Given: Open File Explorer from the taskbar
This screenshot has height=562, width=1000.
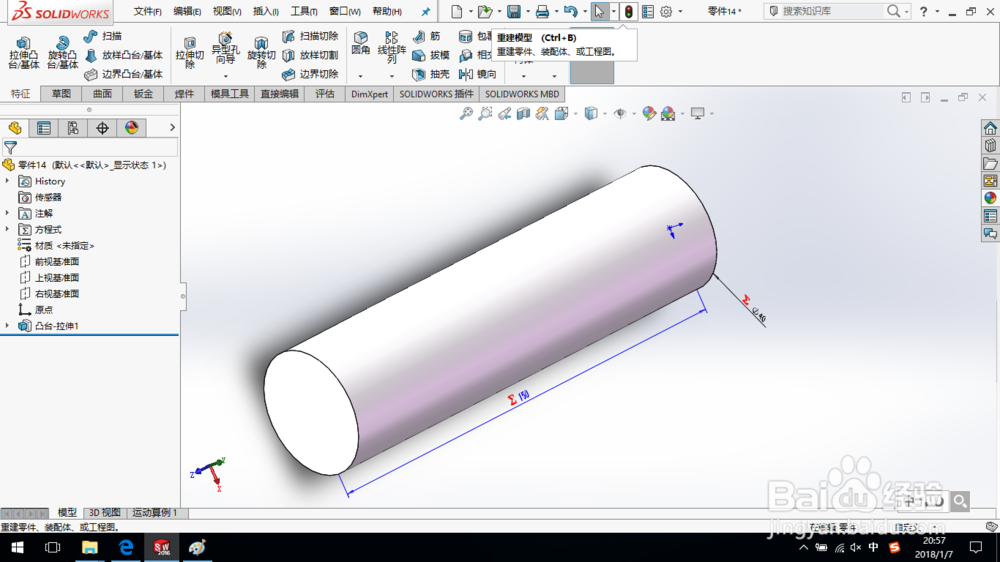Looking at the screenshot, I should tap(89, 547).
